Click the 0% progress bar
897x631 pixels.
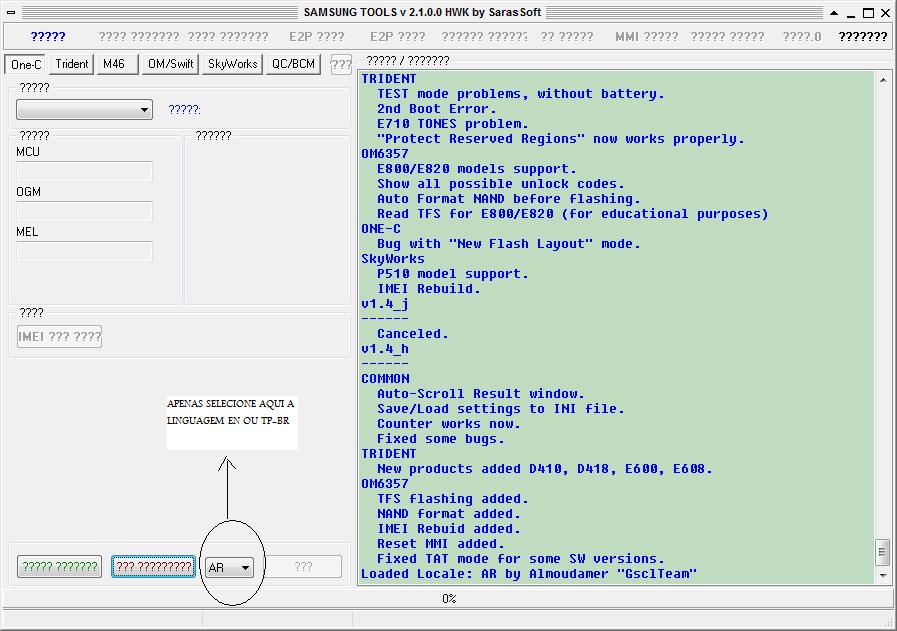pyautogui.click(x=448, y=598)
